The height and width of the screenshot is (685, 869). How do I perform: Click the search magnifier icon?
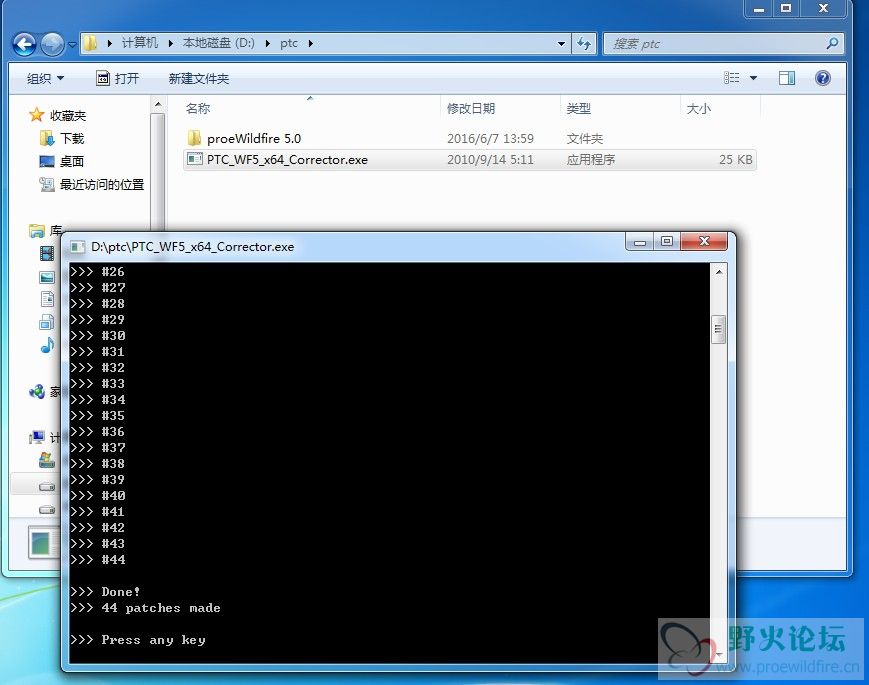832,43
